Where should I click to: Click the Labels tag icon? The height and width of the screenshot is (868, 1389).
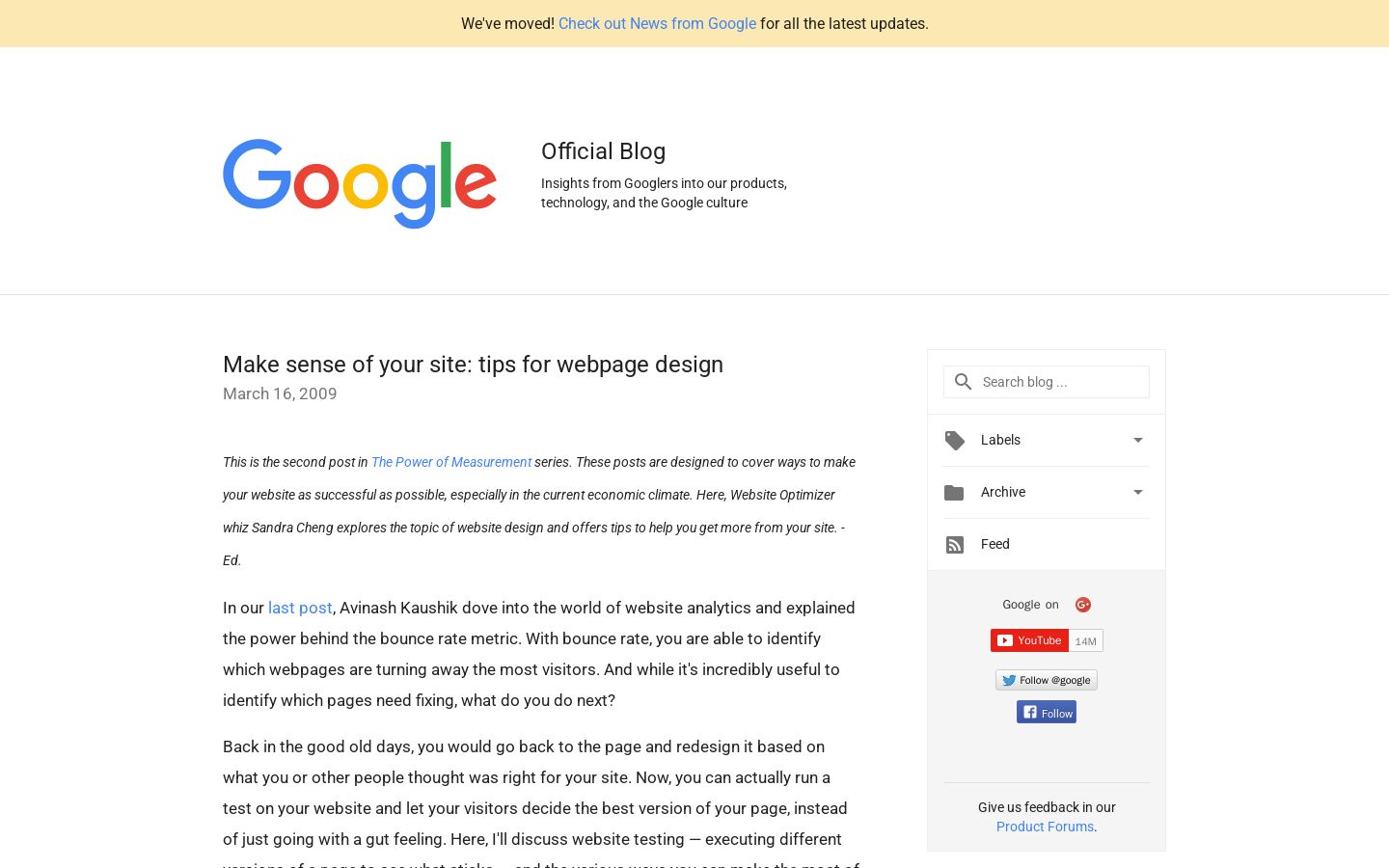click(955, 441)
